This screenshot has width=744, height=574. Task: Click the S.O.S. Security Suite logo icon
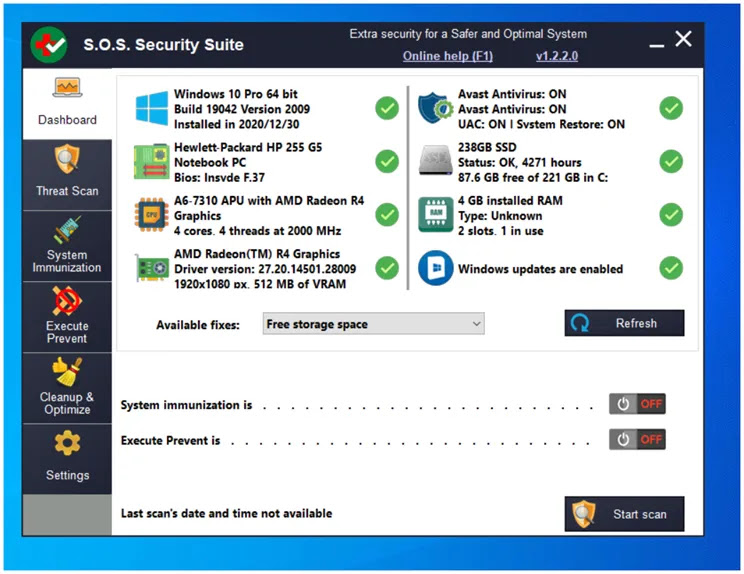[49, 45]
